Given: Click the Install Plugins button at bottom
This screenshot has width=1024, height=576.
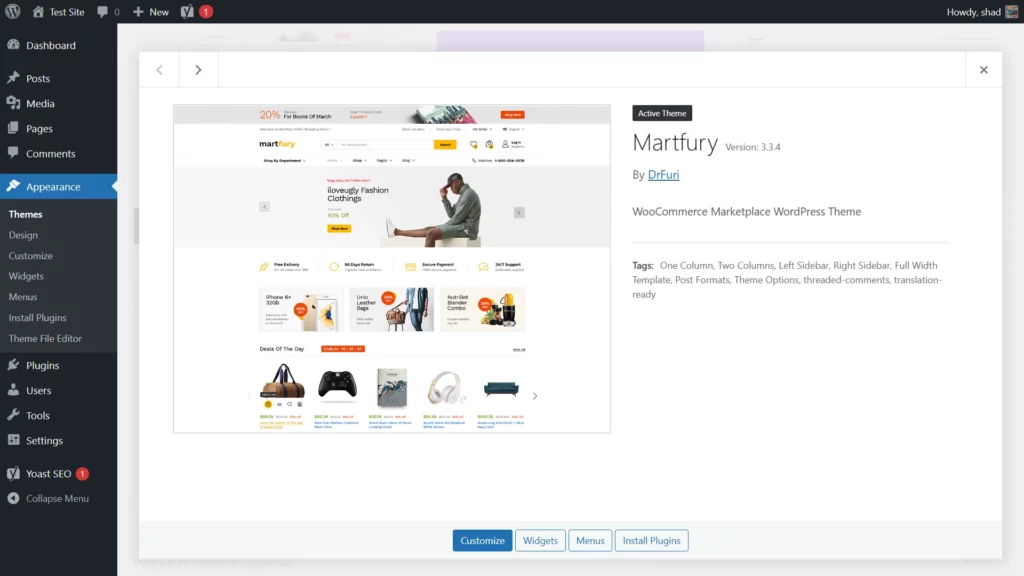Looking at the screenshot, I should pyautogui.click(x=651, y=541).
